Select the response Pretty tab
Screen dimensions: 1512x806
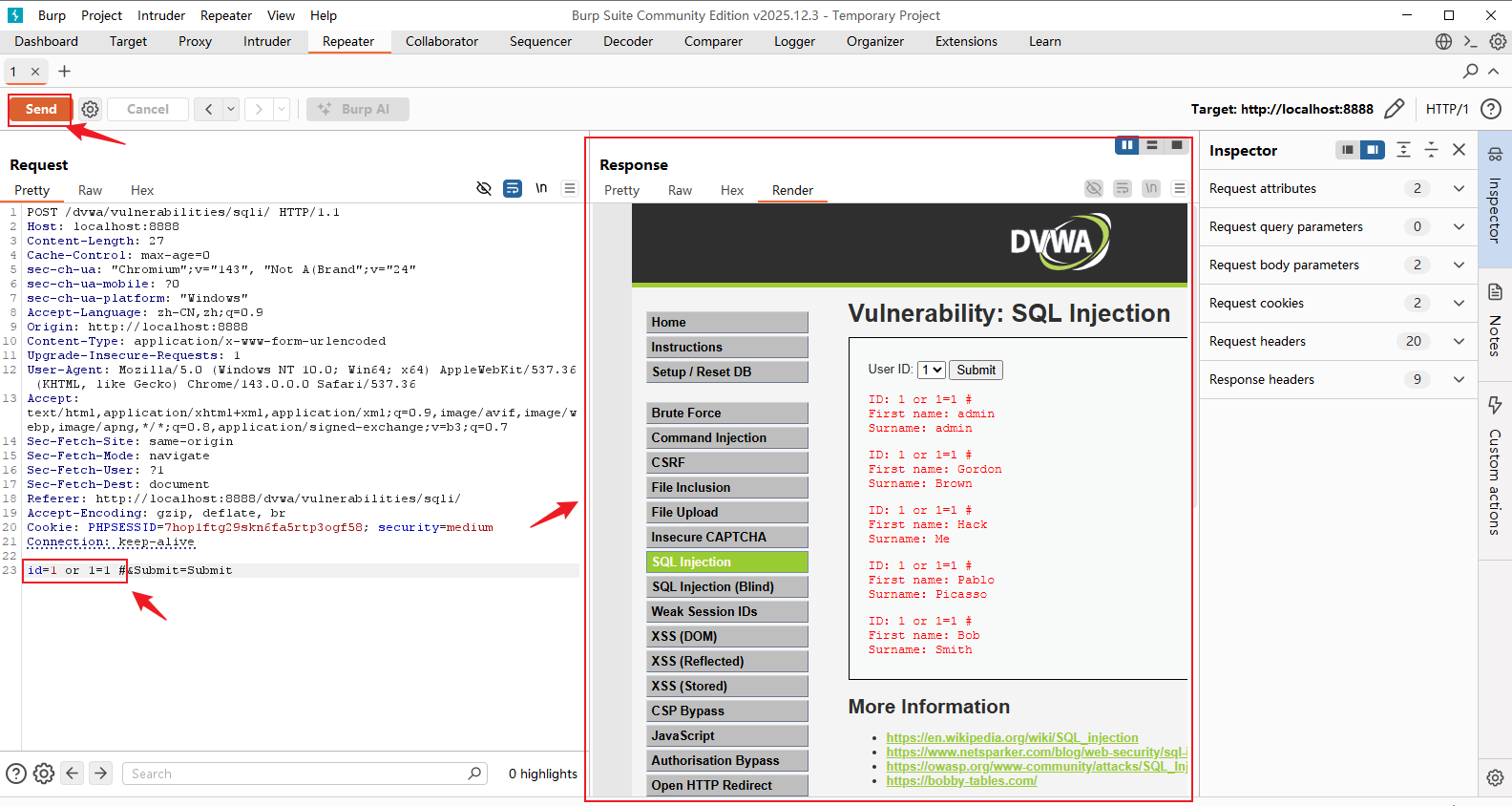(x=621, y=190)
